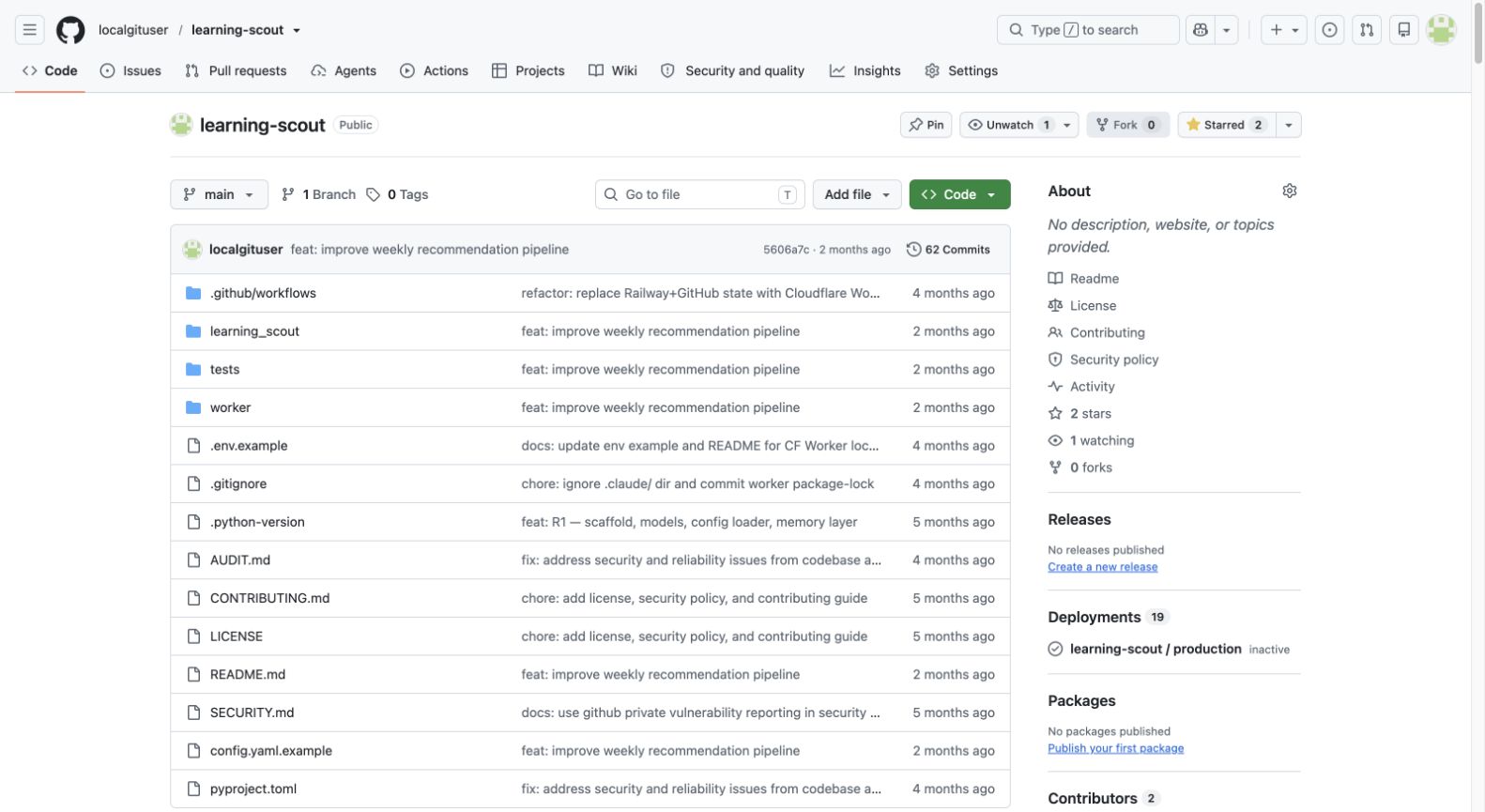The image size is (1485, 812).
Task: Edit repository details with About gear icon
Action: (1290, 191)
